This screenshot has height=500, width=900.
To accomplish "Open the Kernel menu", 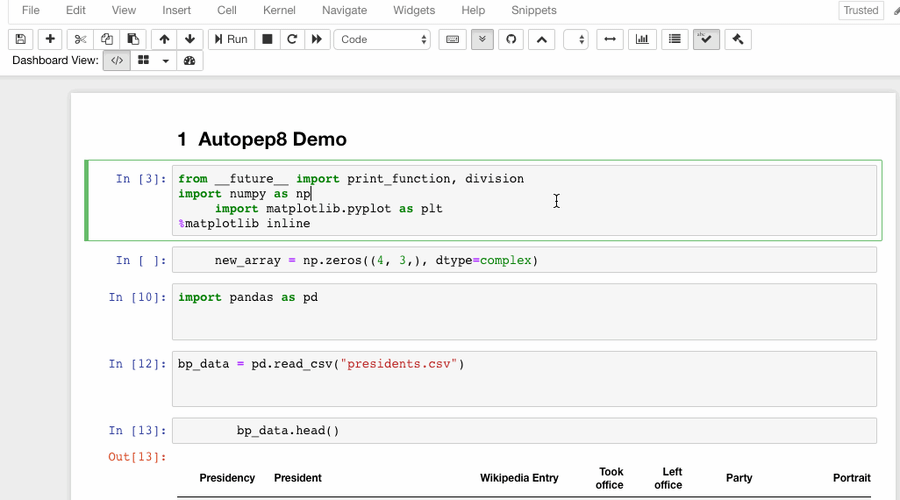I will (x=279, y=10).
